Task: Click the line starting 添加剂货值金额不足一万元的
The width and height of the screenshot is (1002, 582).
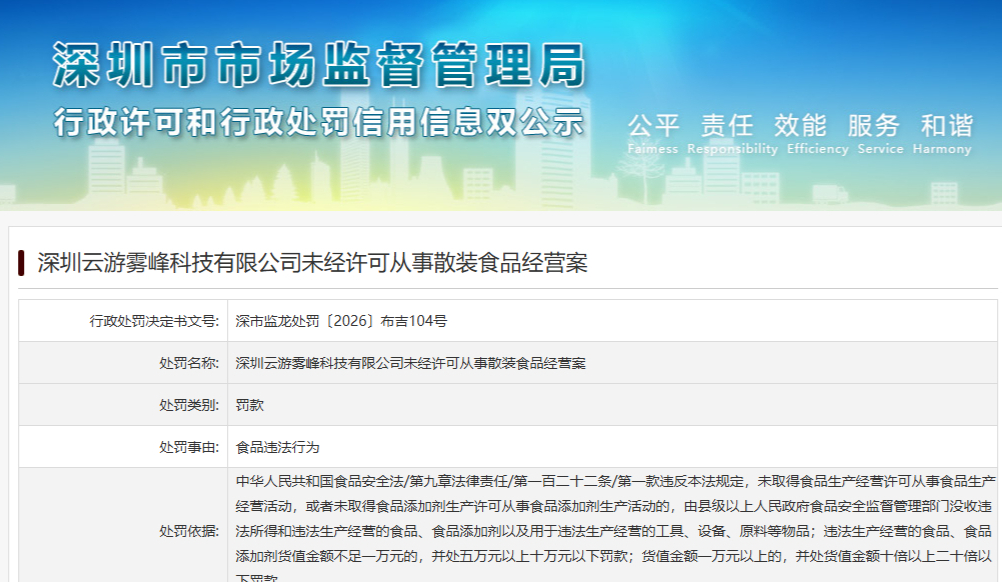Action: tap(613, 556)
